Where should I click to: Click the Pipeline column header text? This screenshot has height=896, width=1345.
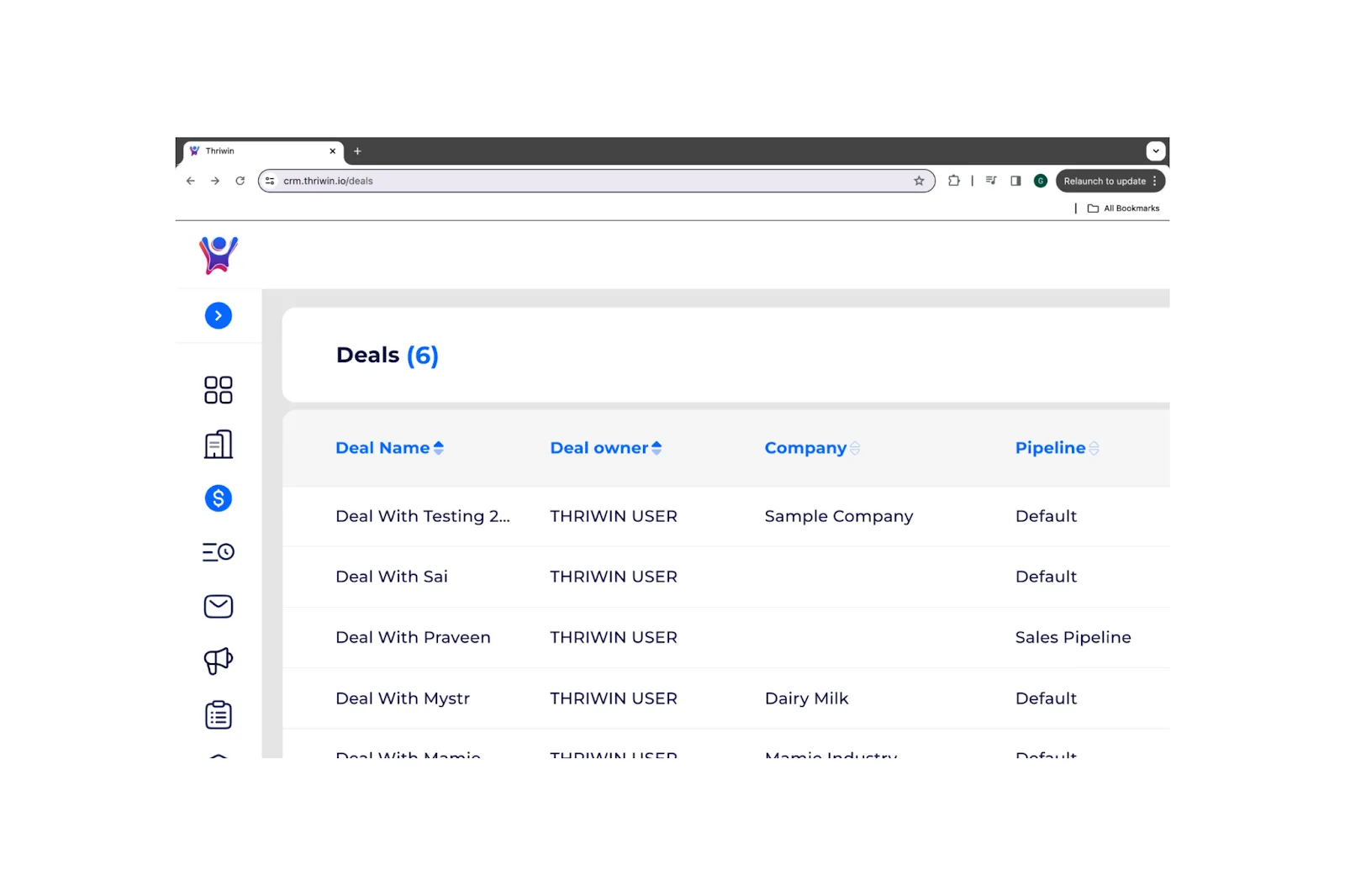coord(1050,449)
